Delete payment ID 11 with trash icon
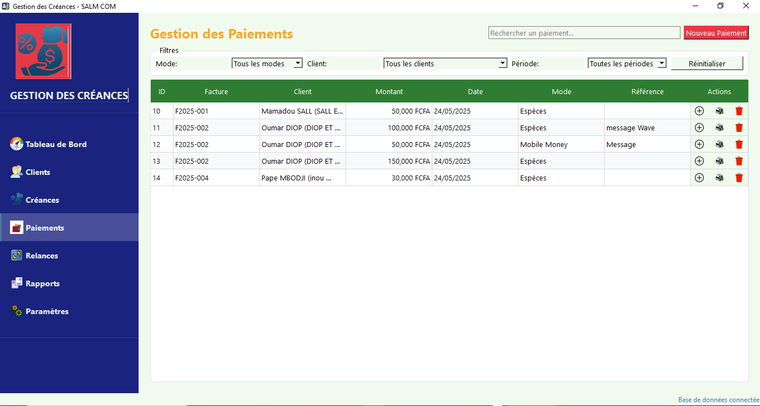 pos(739,127)
